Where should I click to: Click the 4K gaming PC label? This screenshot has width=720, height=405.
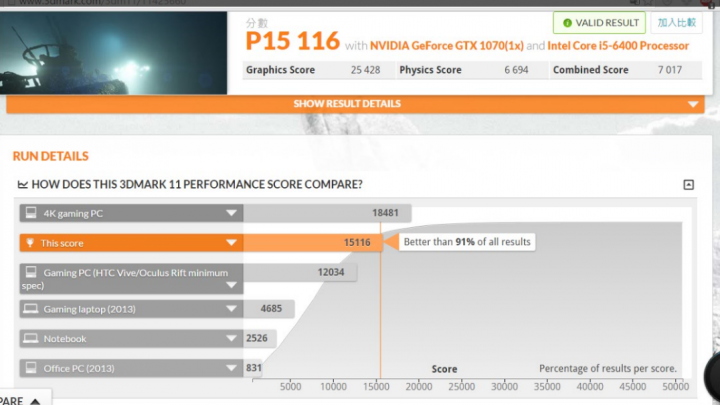[73, 214]
